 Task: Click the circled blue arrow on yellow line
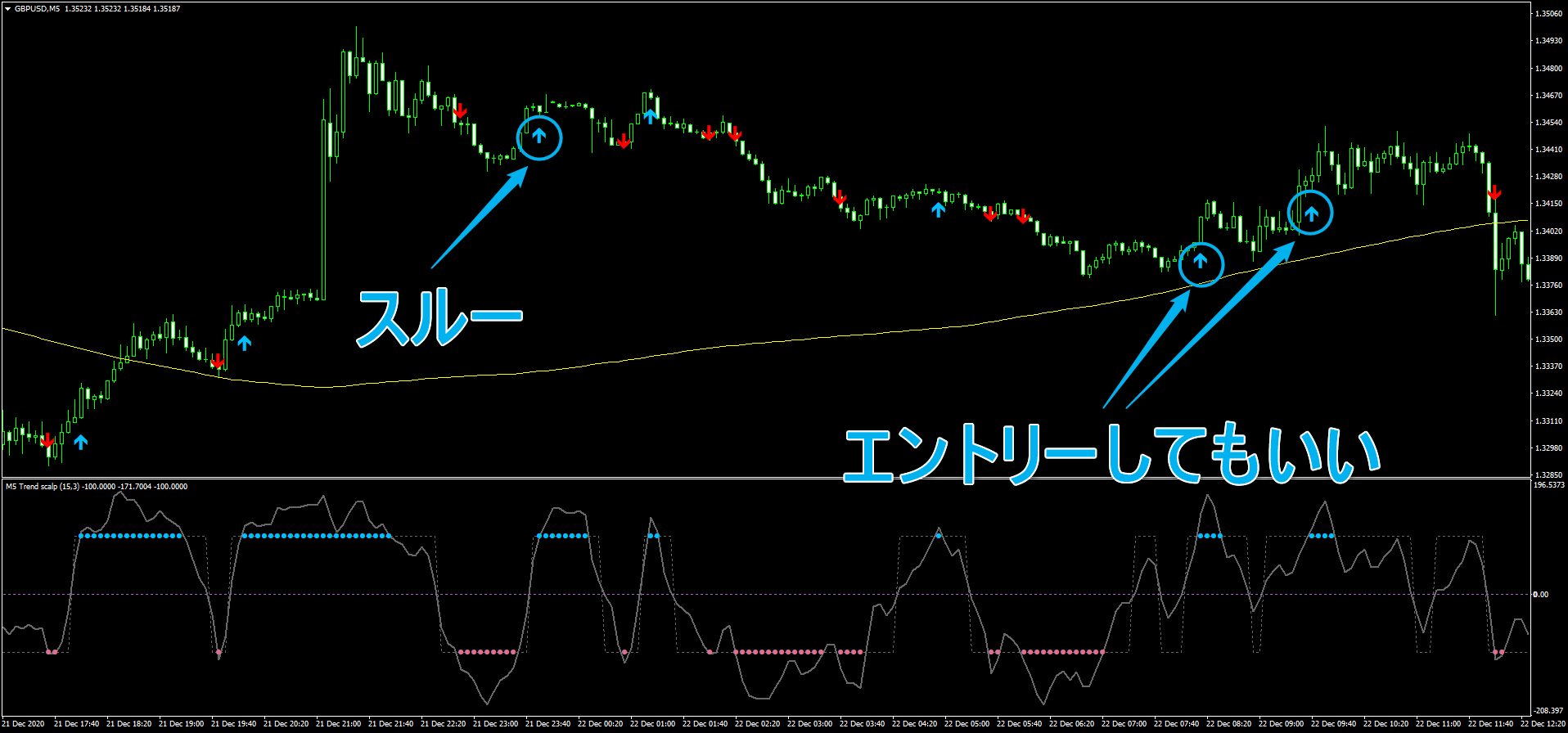[1200, 262]
